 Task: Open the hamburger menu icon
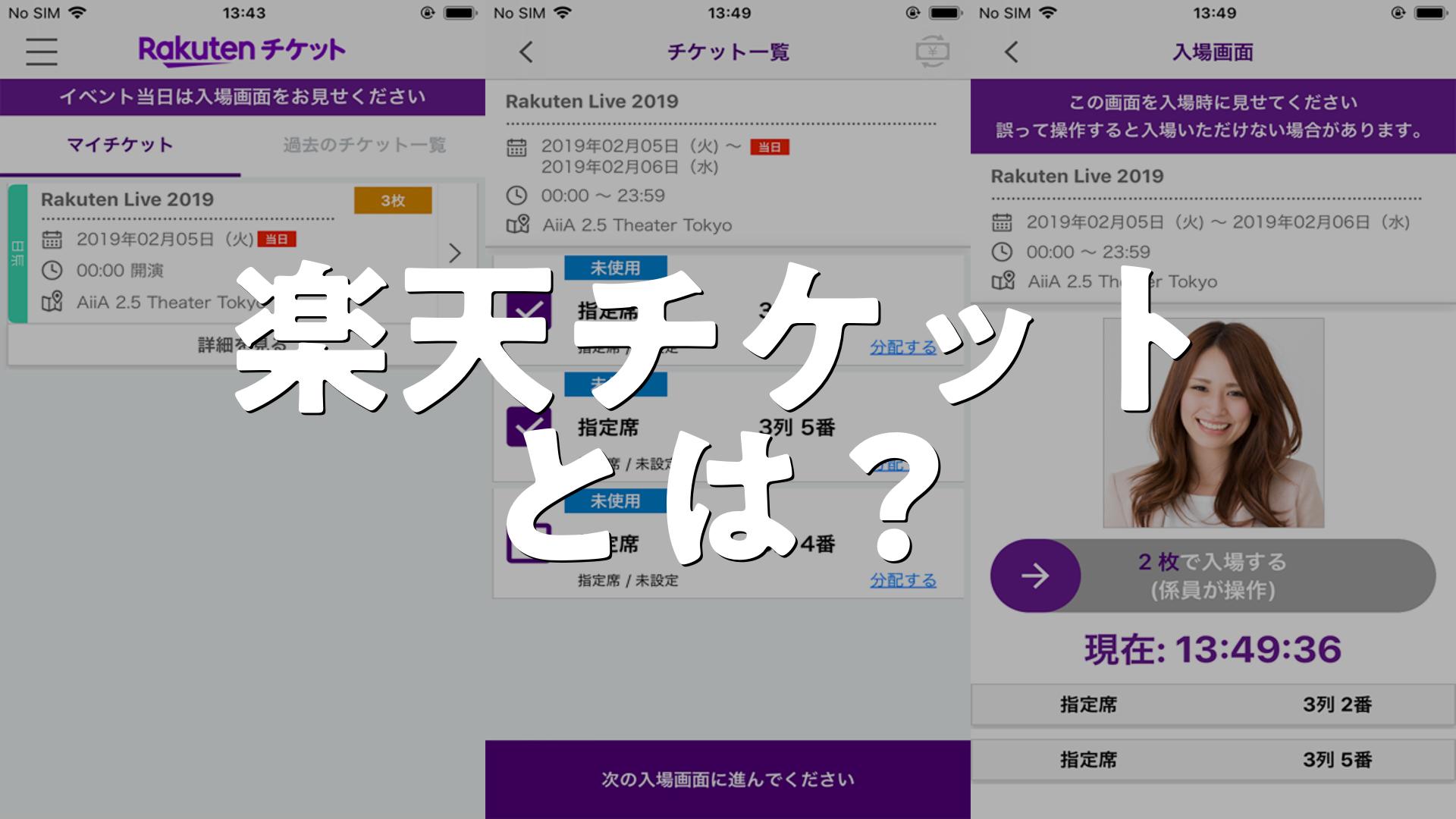coord(42,52)
